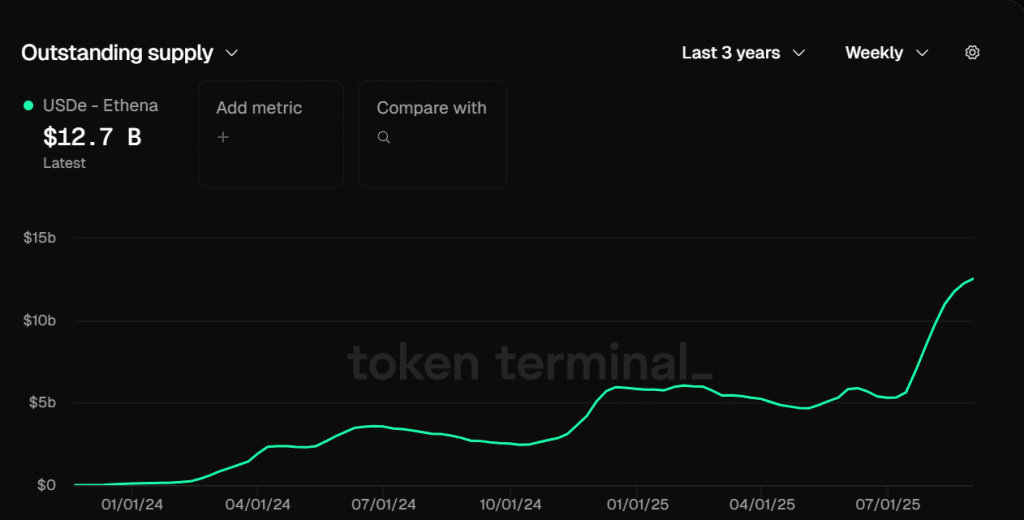1024x520 pixels.
Task: Open the Last 3 years range dropdown
Action: (x=743, y=53)
